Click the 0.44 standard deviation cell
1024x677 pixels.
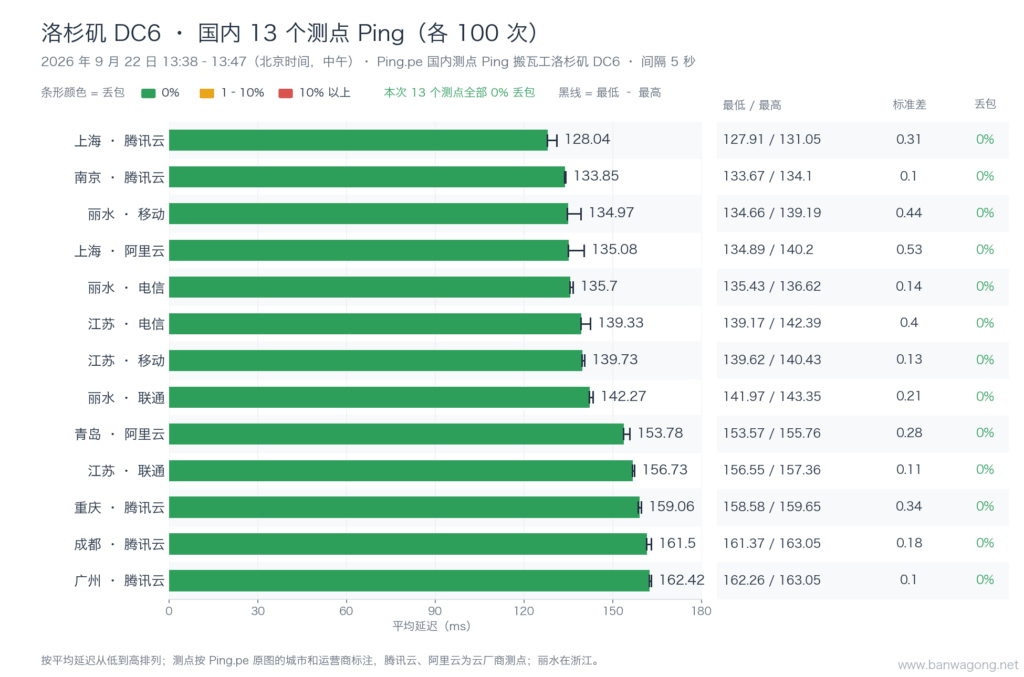coord(908,213)
